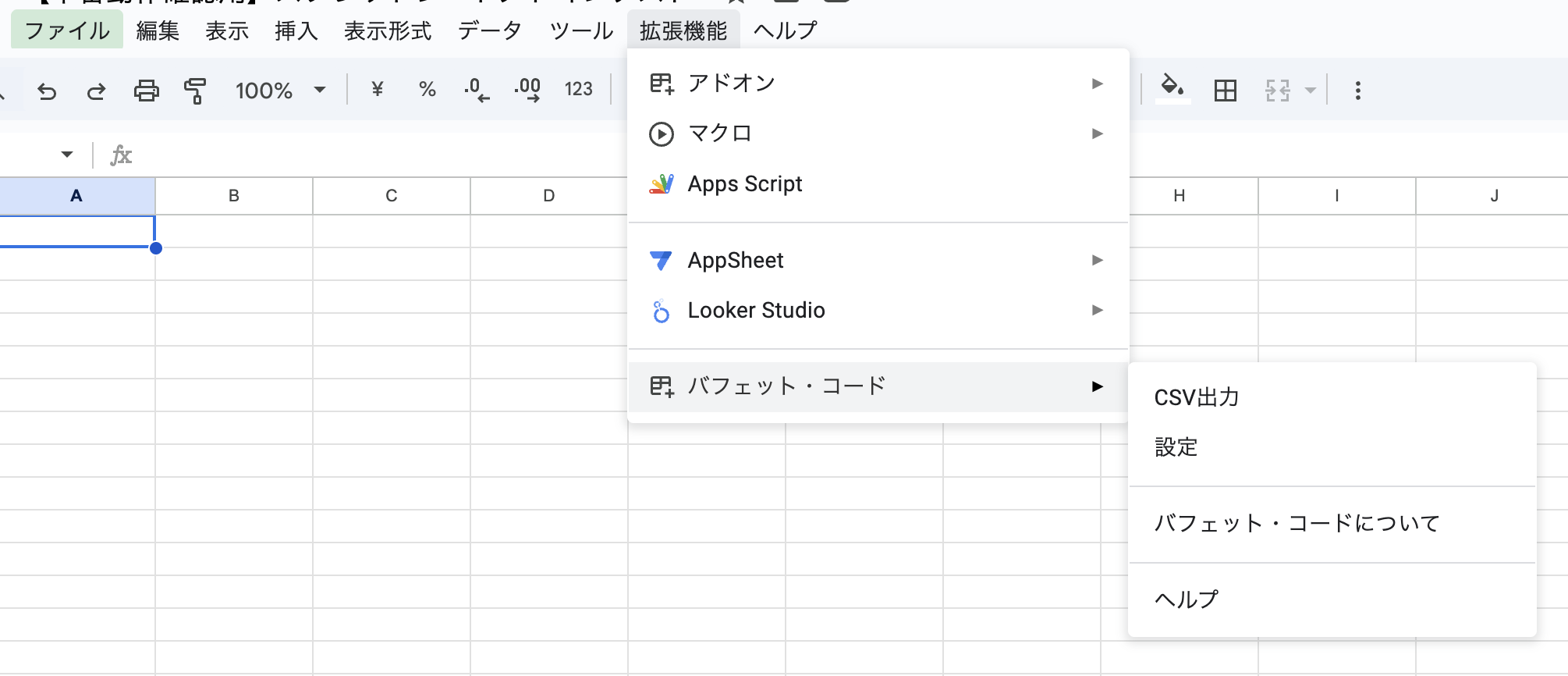Increase decimal places

point(527,90)
